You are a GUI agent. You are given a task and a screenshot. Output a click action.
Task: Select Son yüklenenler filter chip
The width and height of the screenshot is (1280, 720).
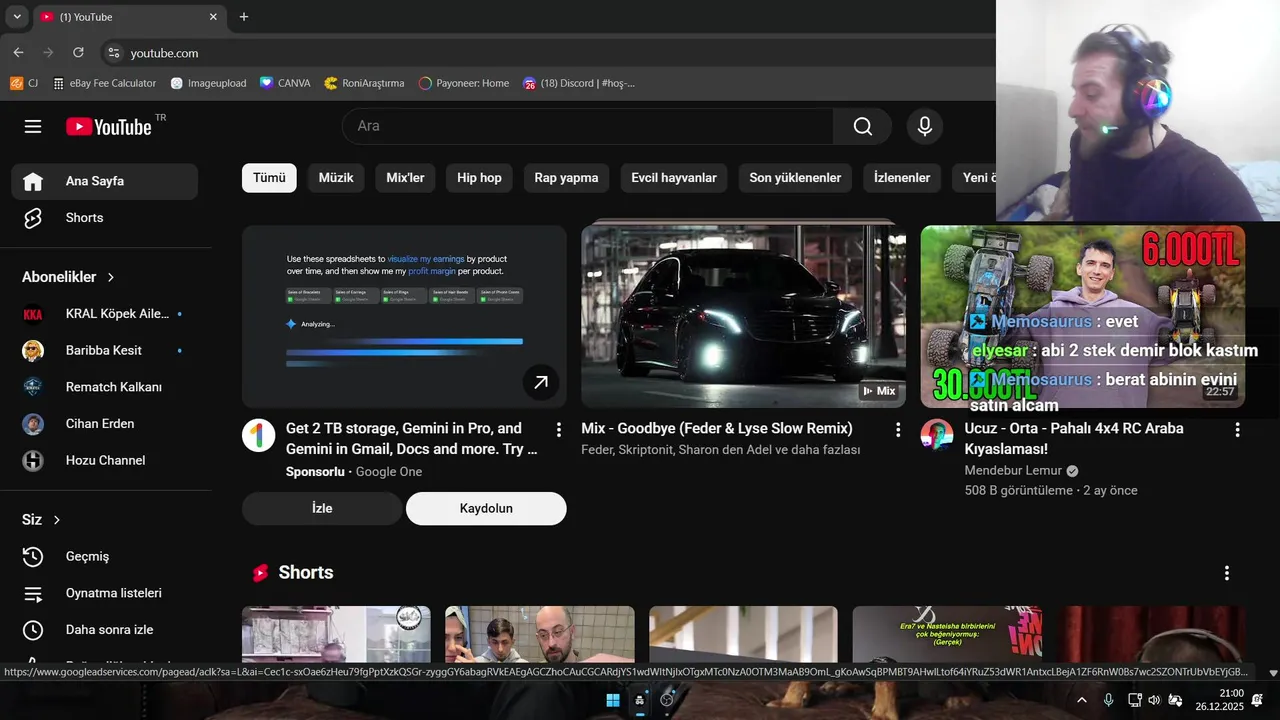[x=795, y=178]
